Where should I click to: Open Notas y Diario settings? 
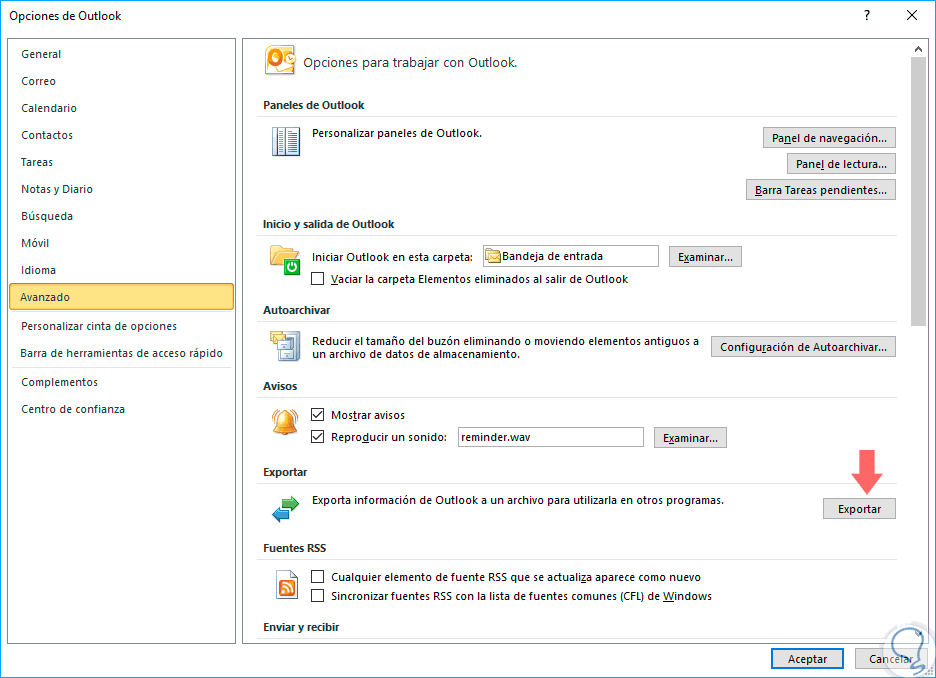click(121, 189)
